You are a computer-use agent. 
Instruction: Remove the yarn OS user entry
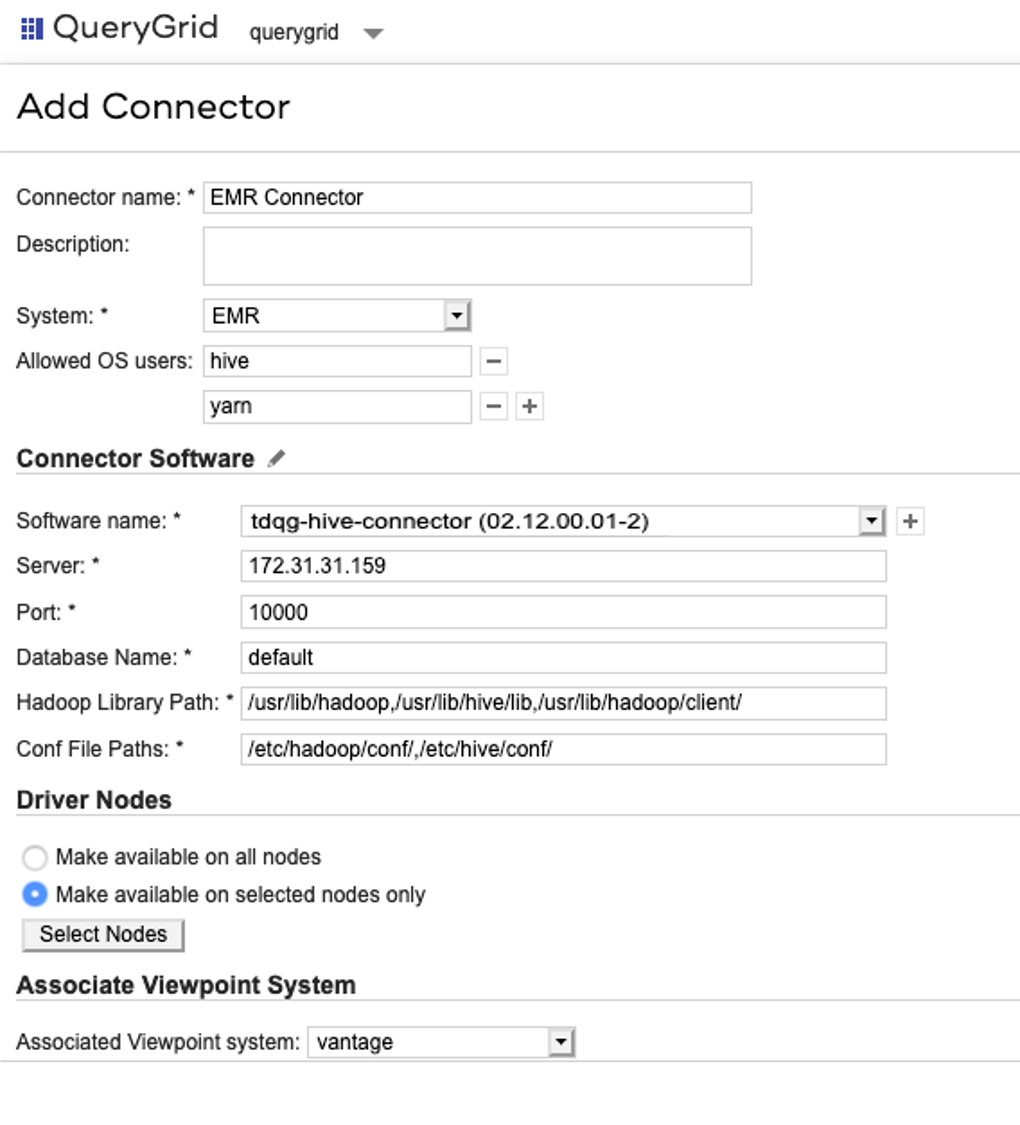coord(494,406)
